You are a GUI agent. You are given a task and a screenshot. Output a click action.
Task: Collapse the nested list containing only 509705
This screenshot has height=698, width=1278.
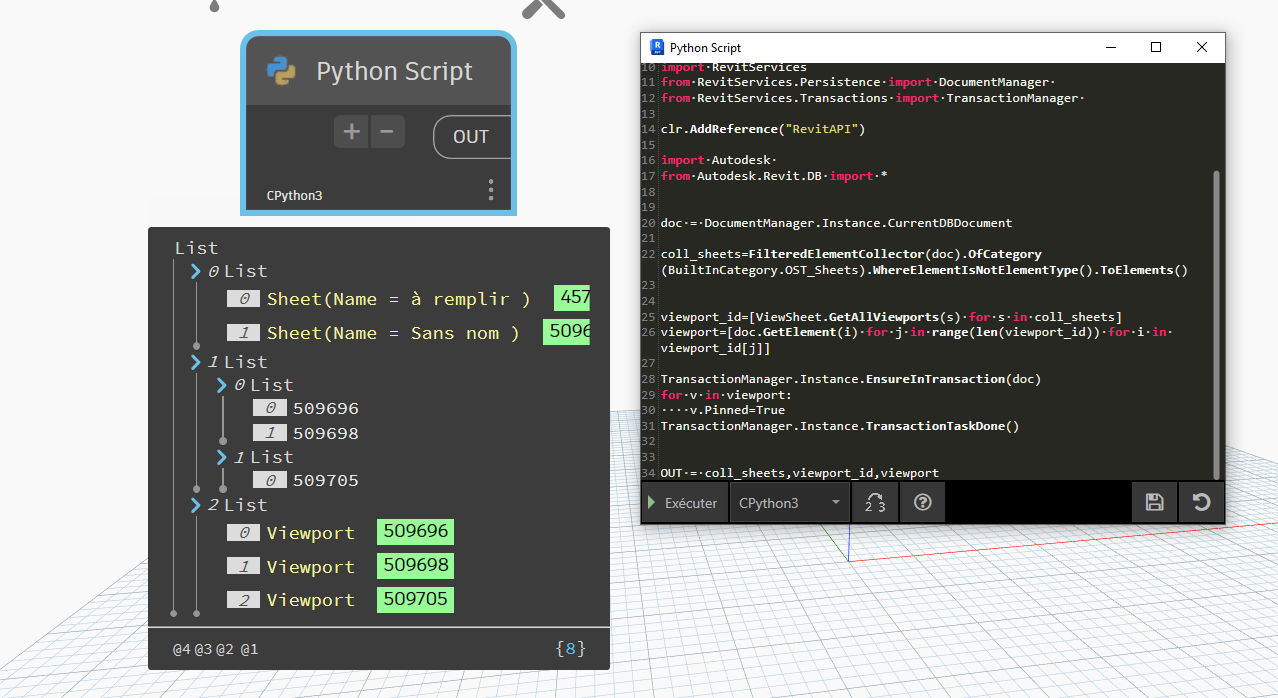pos(223,457)
